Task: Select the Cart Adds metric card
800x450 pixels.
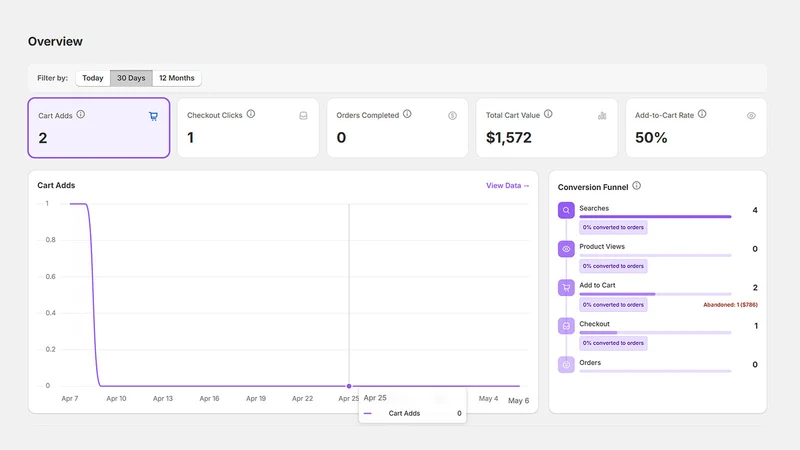Action: (98, 128)
